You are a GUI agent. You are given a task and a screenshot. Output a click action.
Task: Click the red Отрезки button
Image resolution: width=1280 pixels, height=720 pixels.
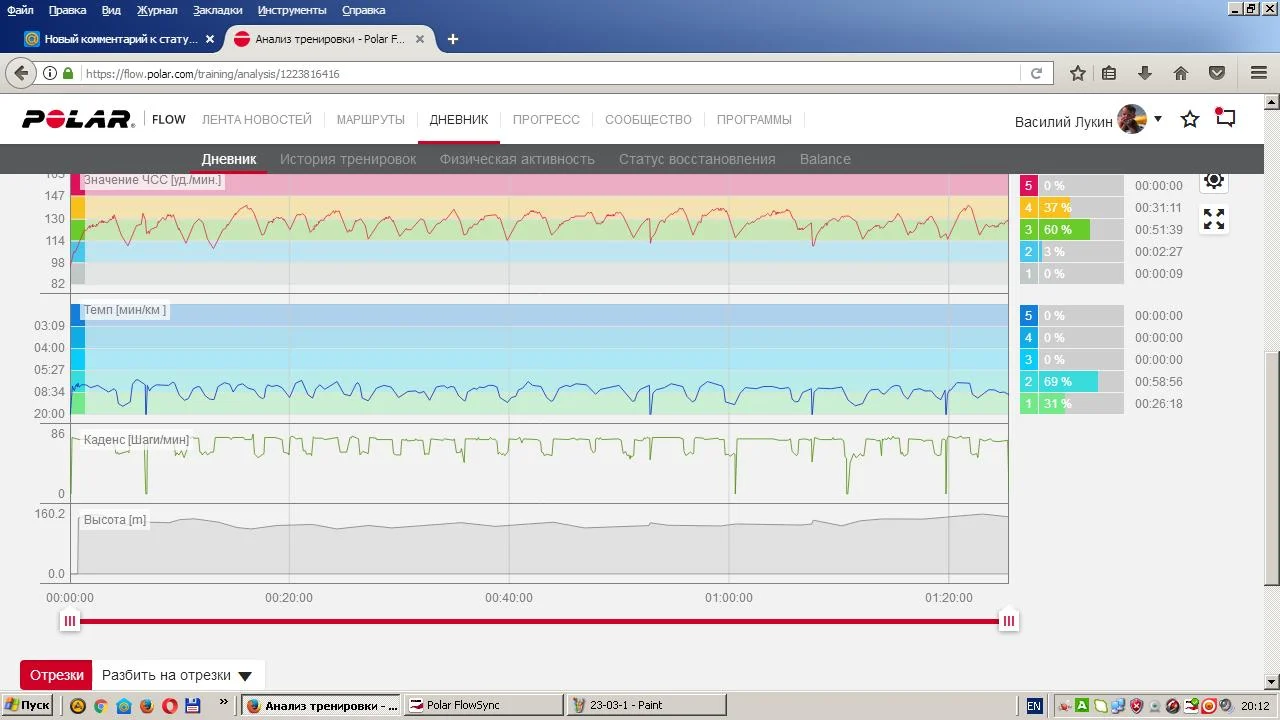pyautogui.click(x=56, y=675)
